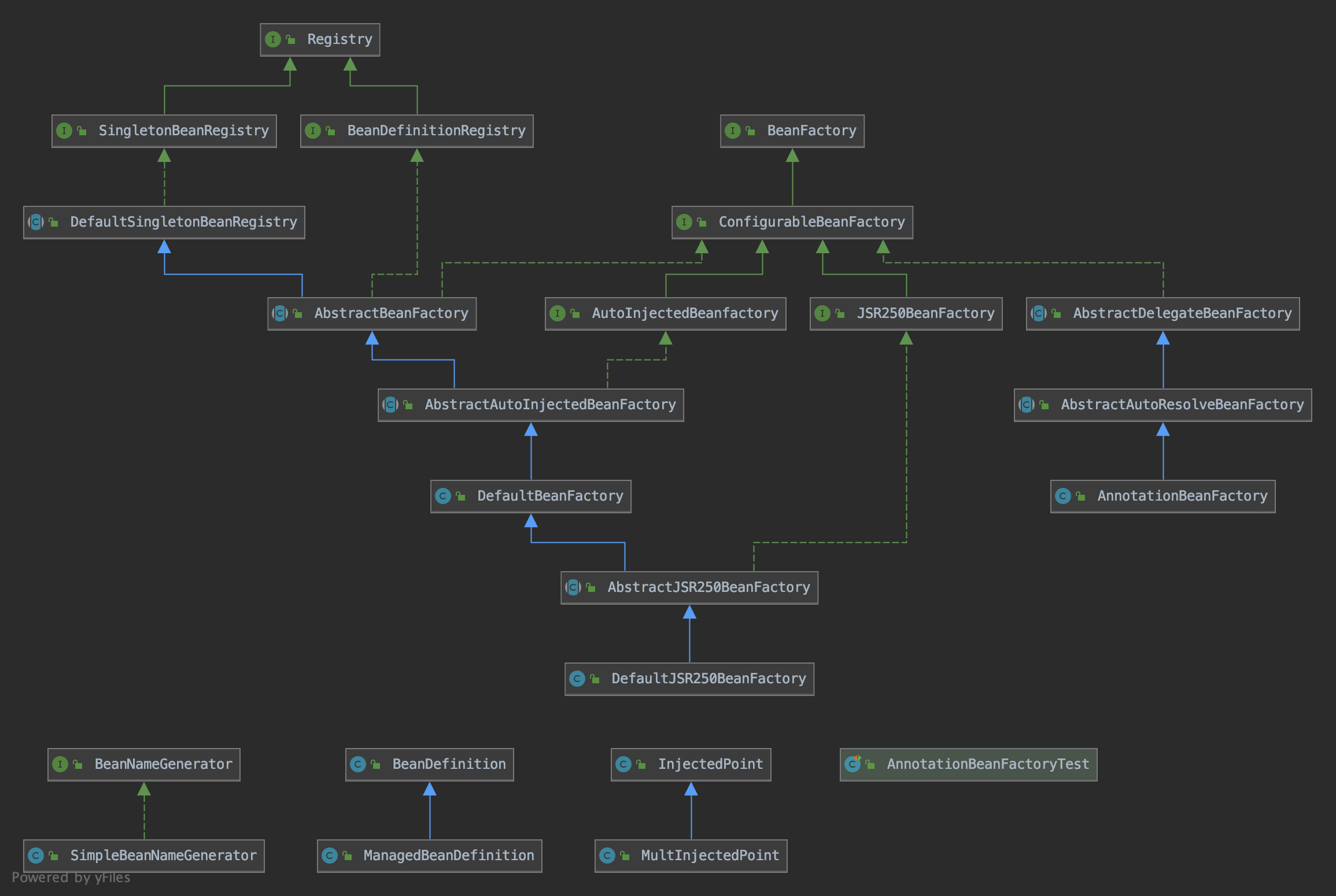Viewport: 1336px width, 896px height.
Task: Click the interface icon on BeanNameGenerator
Action: [x=60, y=764]
